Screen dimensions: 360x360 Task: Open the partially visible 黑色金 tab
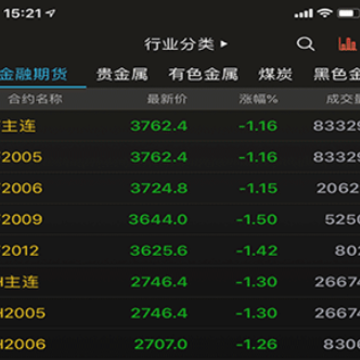(337, 74)
